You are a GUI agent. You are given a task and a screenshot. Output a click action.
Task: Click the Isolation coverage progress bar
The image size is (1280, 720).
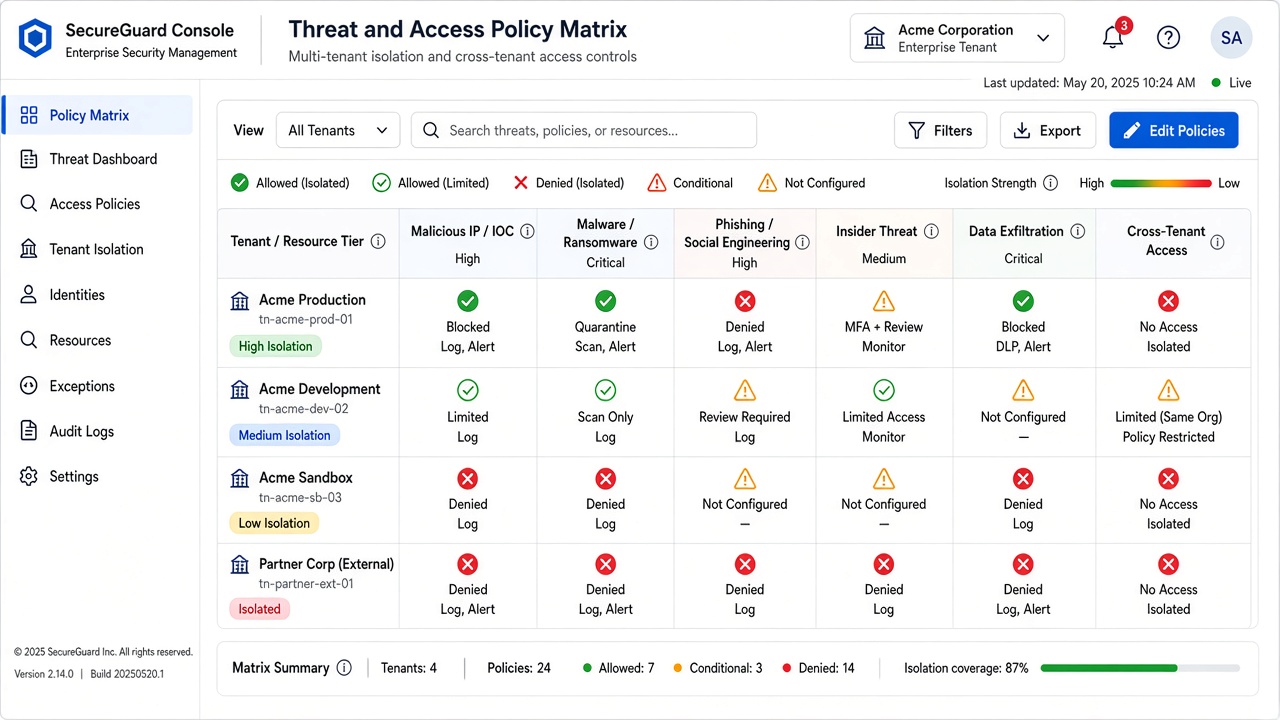1140,668
